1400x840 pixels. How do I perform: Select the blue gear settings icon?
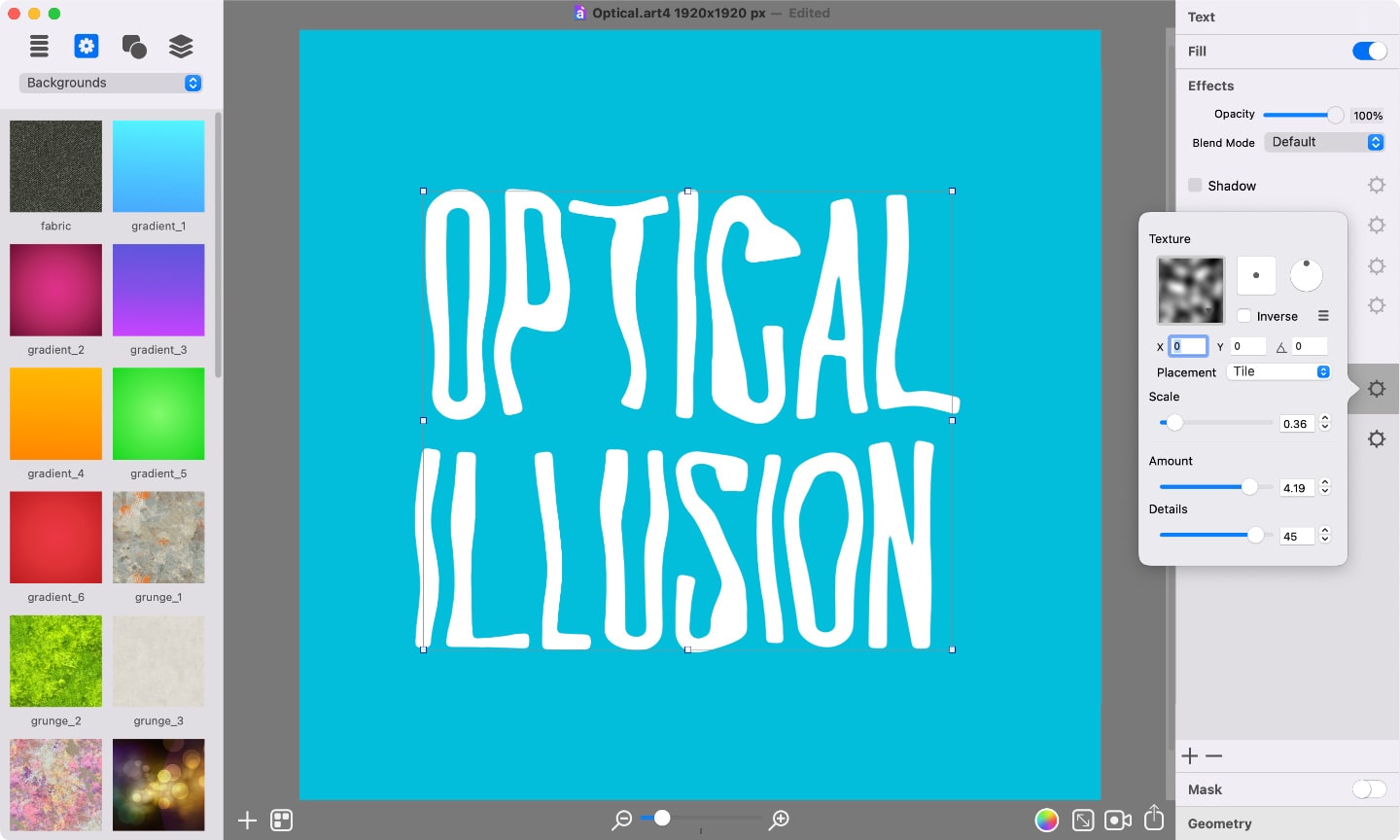[87, 46]
